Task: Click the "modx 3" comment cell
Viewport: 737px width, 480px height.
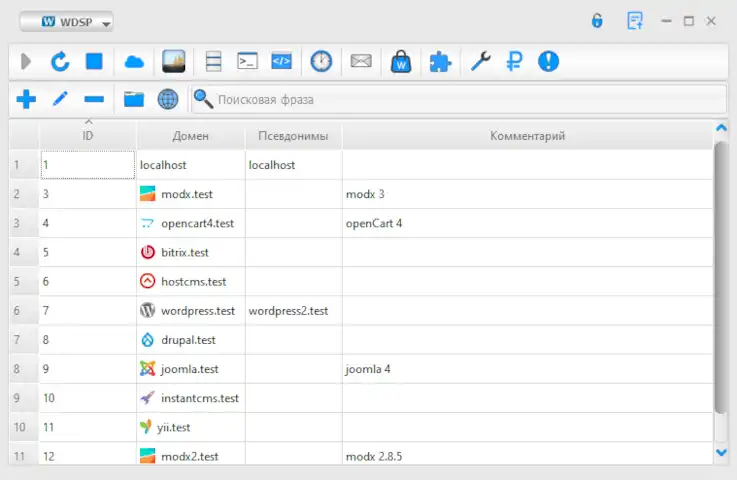Action: (527, 194)
